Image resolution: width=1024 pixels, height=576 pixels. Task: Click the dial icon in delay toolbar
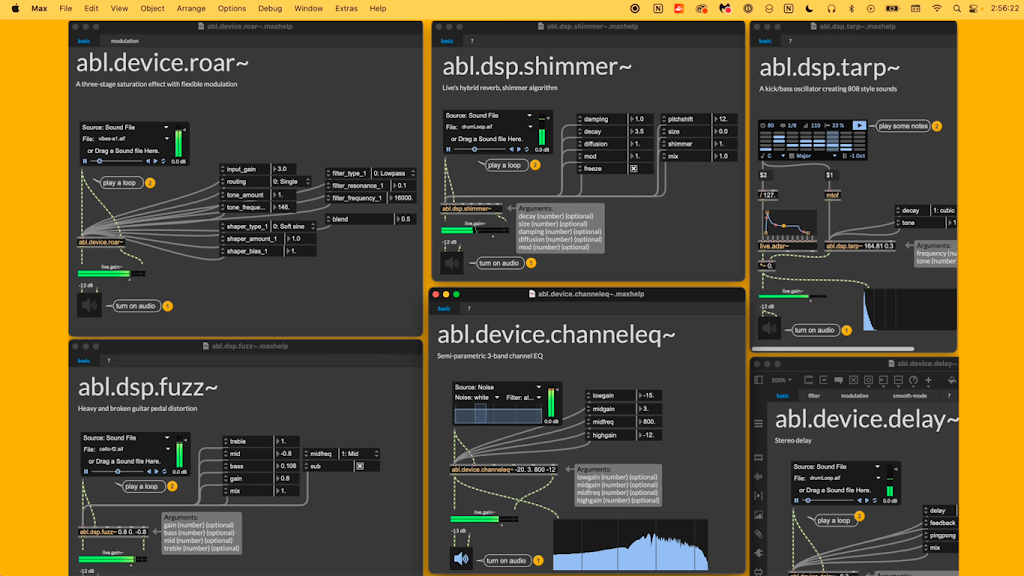point(913,379)
